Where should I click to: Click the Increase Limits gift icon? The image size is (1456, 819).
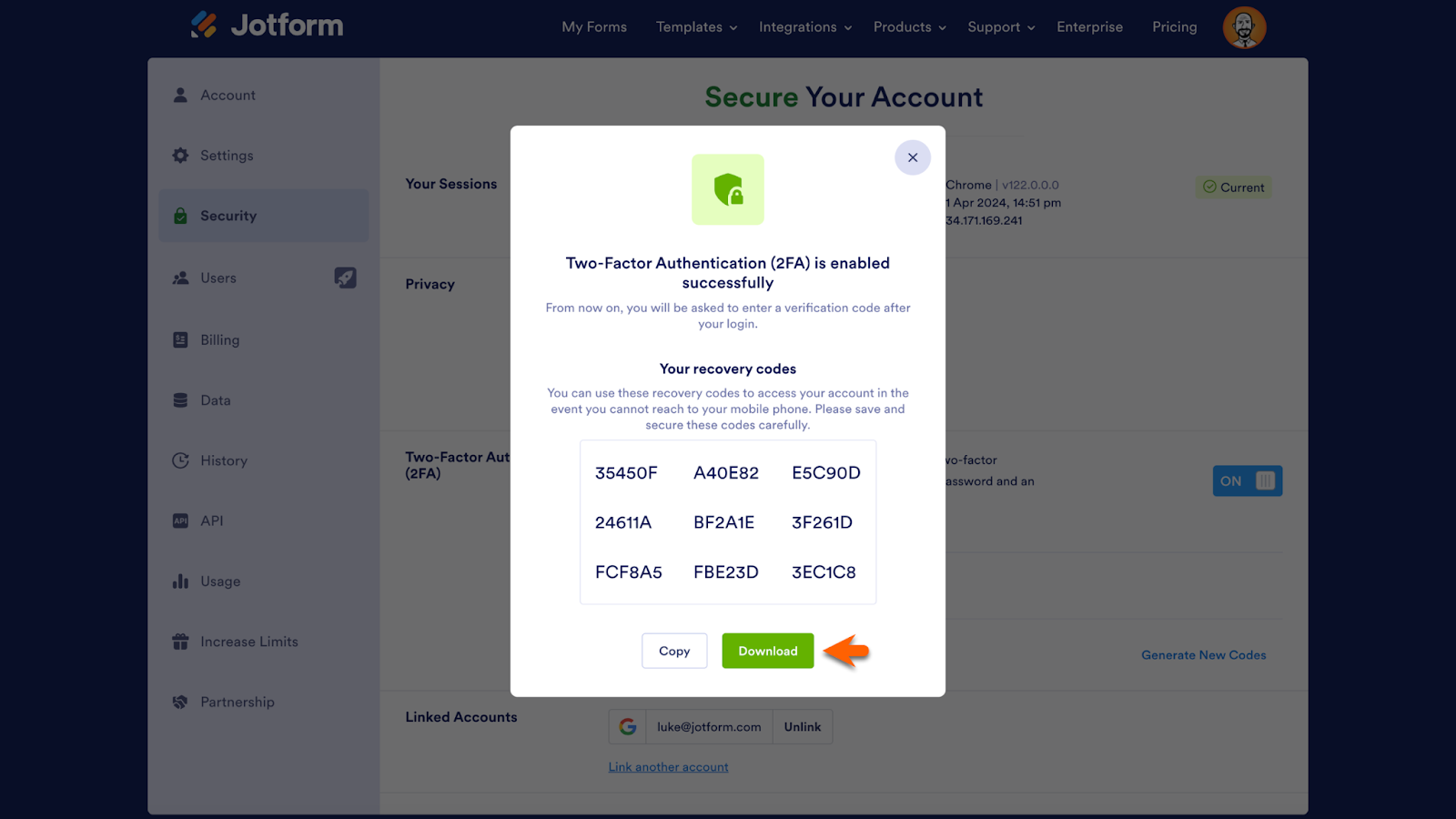pos(180,642)
